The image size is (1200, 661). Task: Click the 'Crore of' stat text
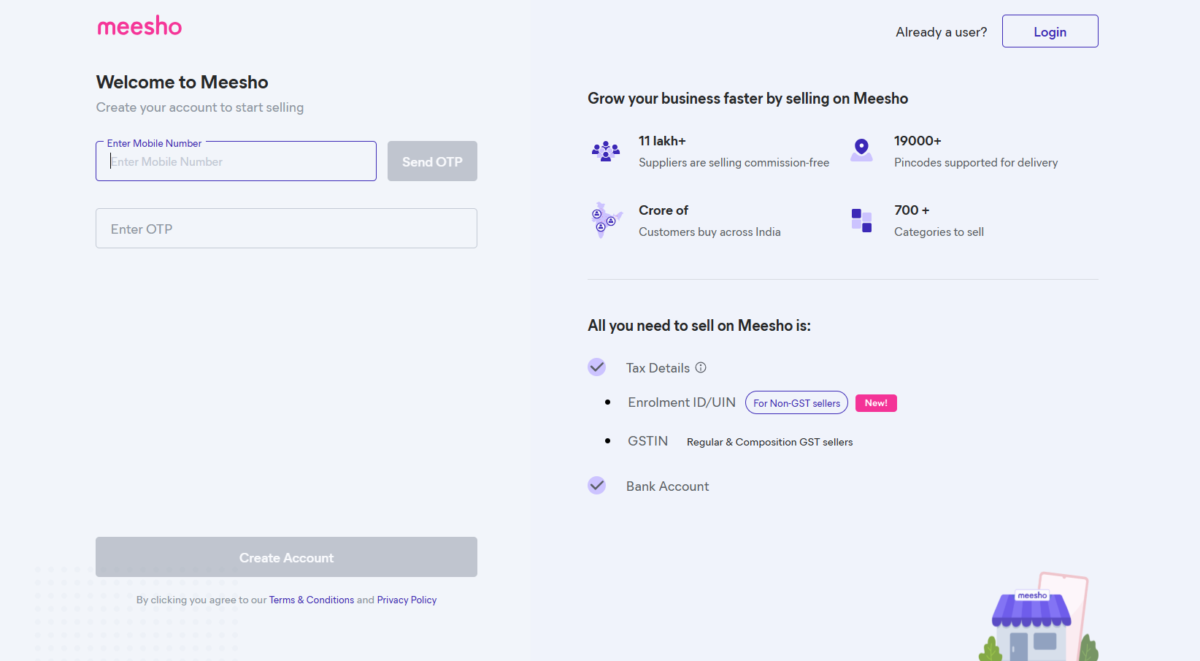click(664, 210)
